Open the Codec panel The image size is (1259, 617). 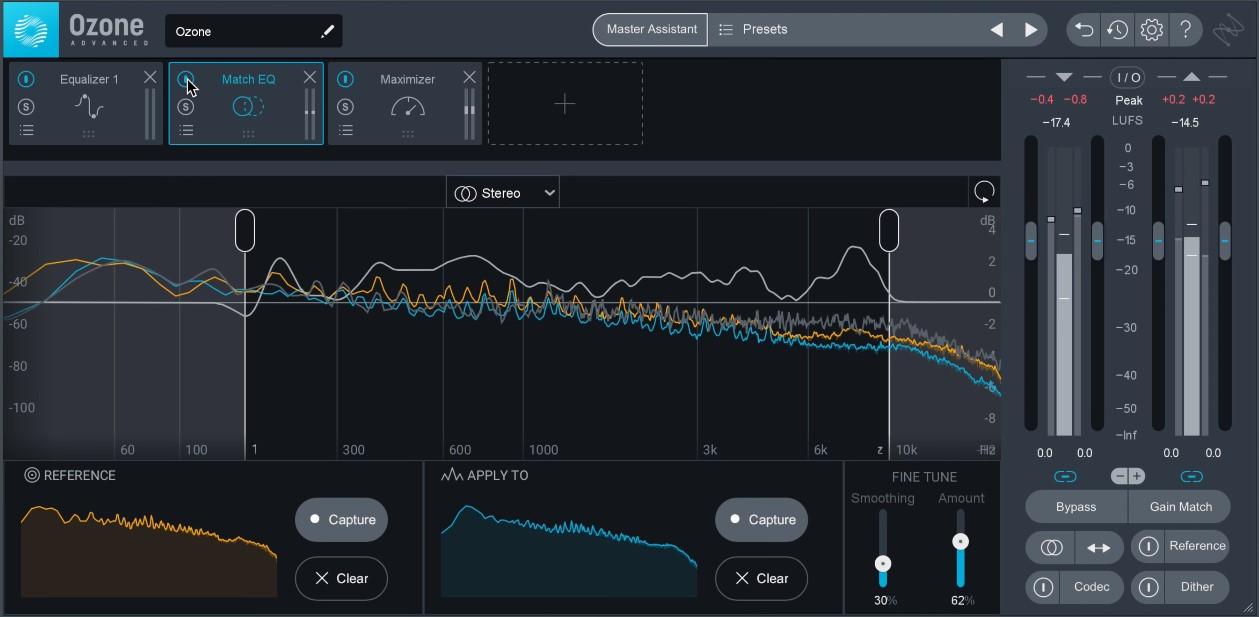click(x=1091, y=587)
